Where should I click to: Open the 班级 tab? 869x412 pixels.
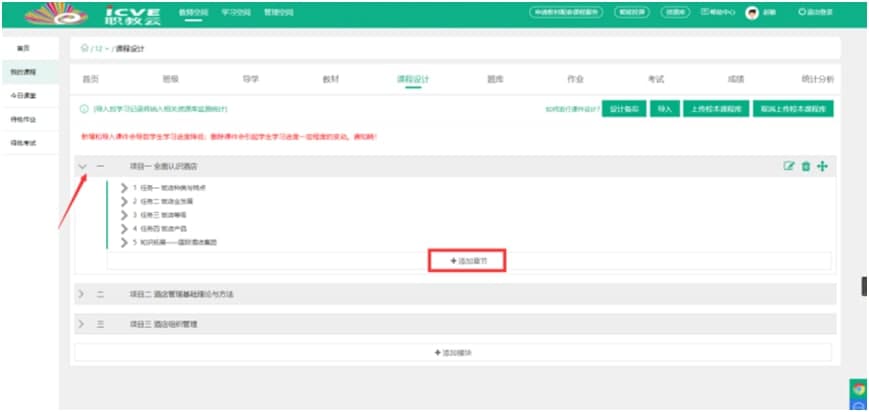[170, 79]
